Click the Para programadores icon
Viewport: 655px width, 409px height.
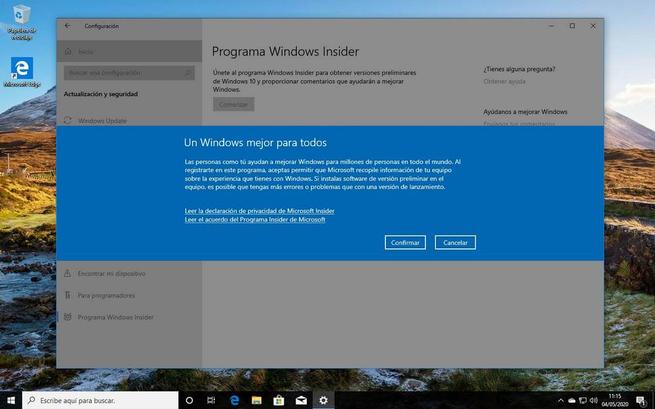67,295
